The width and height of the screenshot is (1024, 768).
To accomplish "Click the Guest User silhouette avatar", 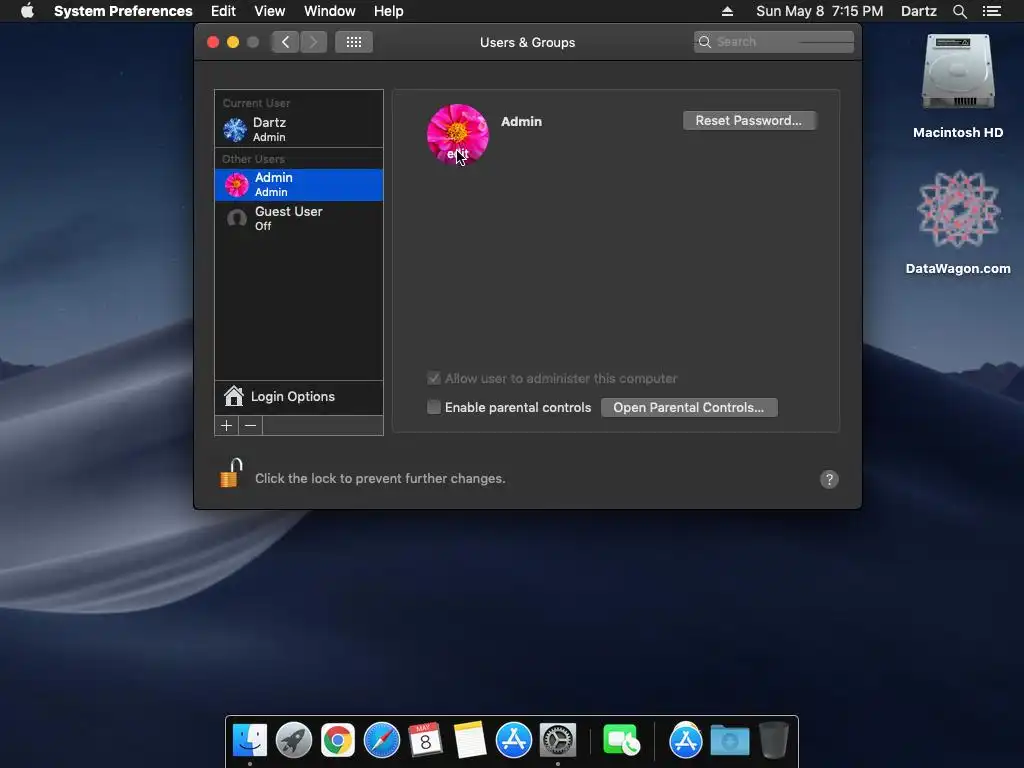I will (236, 218).
